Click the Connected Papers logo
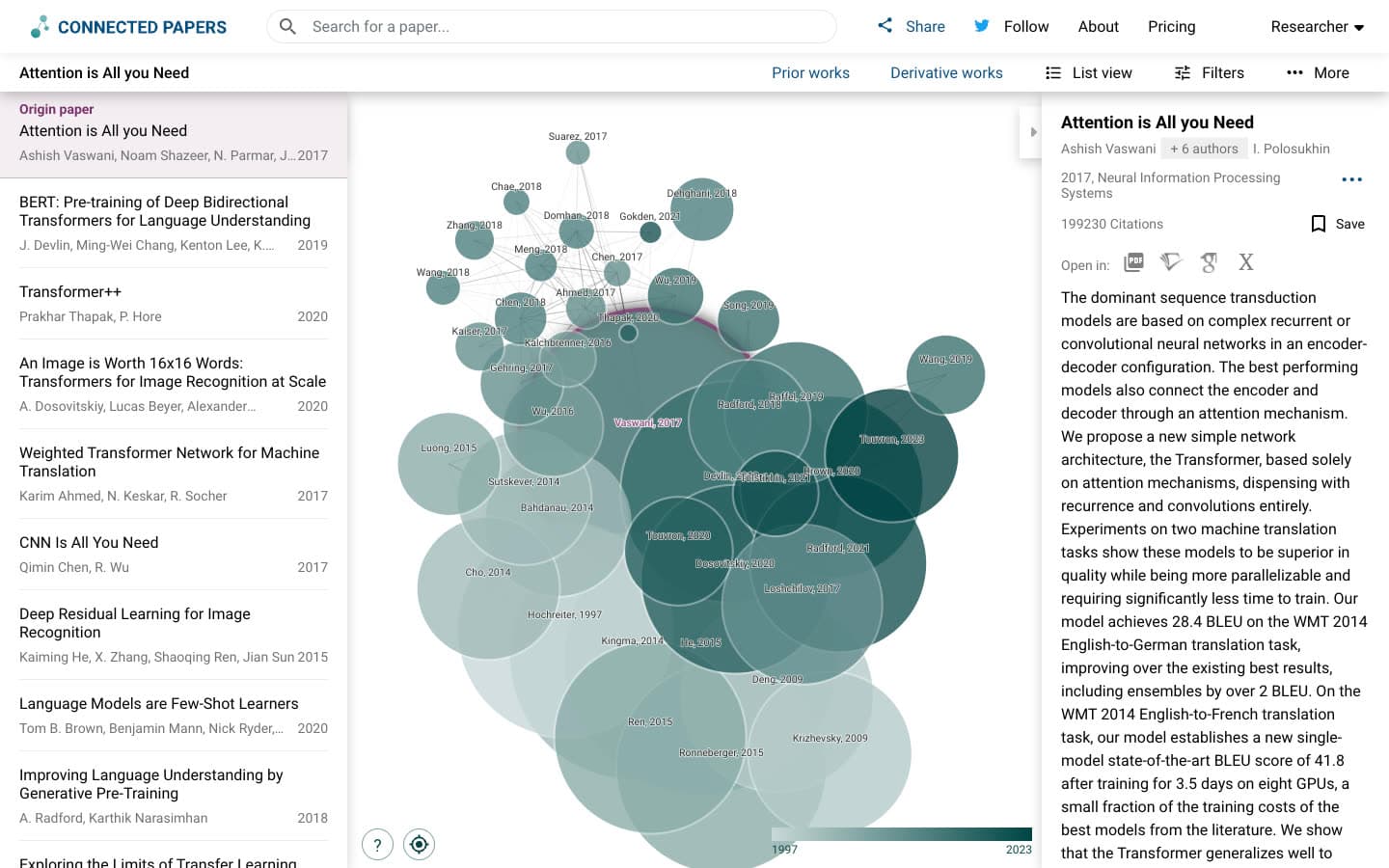This screenshot has height=868, width=1389. 128,27
